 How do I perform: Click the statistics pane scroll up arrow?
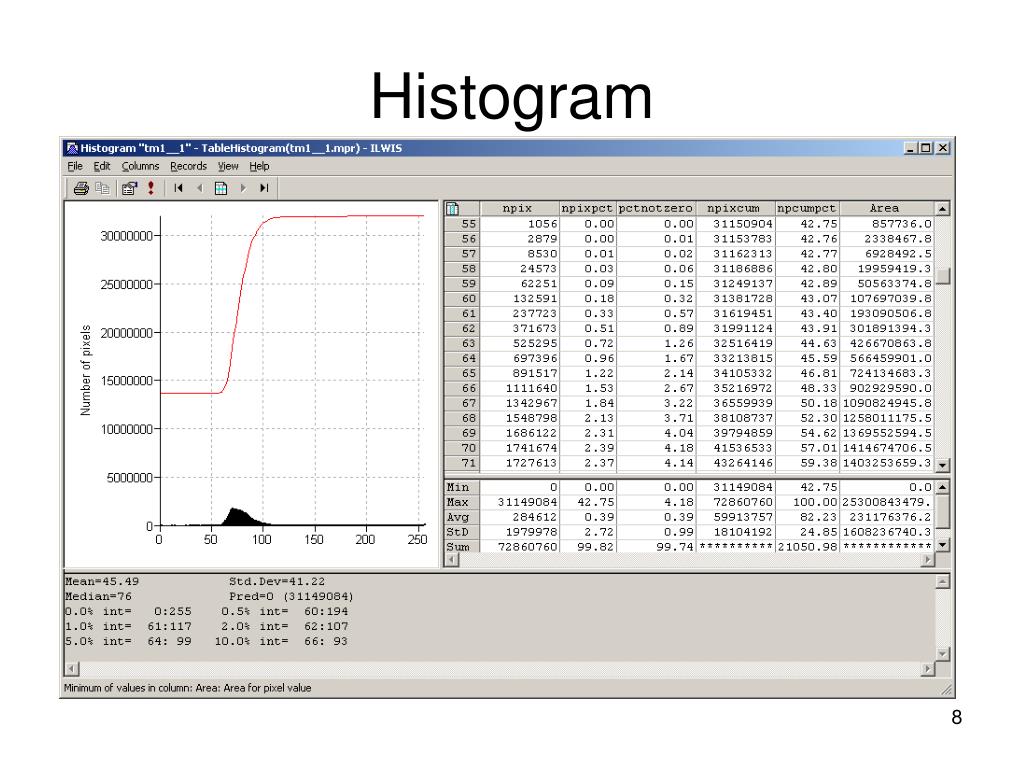(x=942, y=487)
